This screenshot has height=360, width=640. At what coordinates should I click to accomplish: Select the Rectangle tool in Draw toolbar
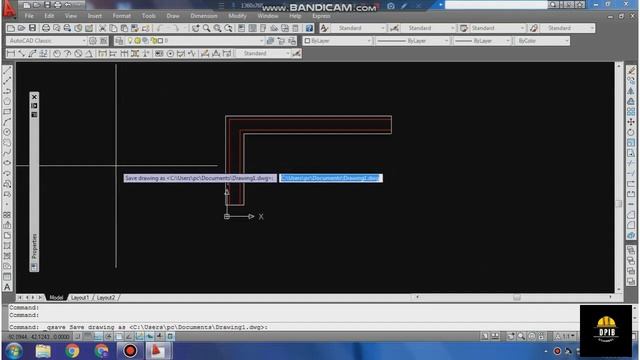[7, 111]
